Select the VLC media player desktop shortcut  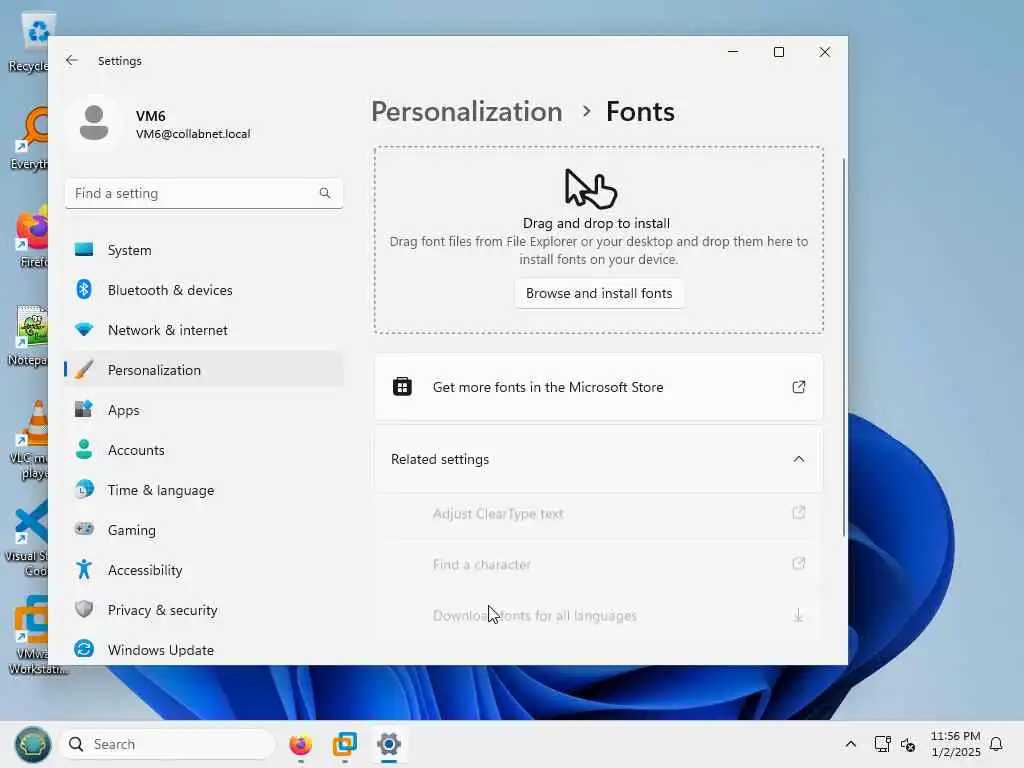(30, 441)
